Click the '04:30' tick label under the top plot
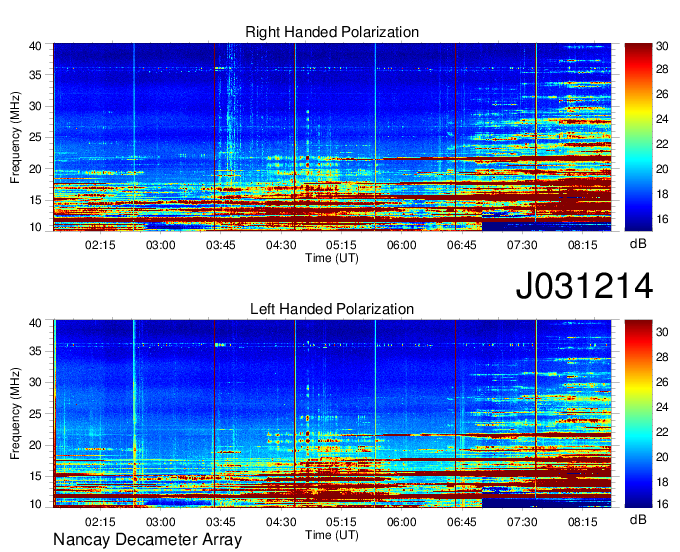The width and height of the screenshot is (680, 552). click(x=281, y=245)
